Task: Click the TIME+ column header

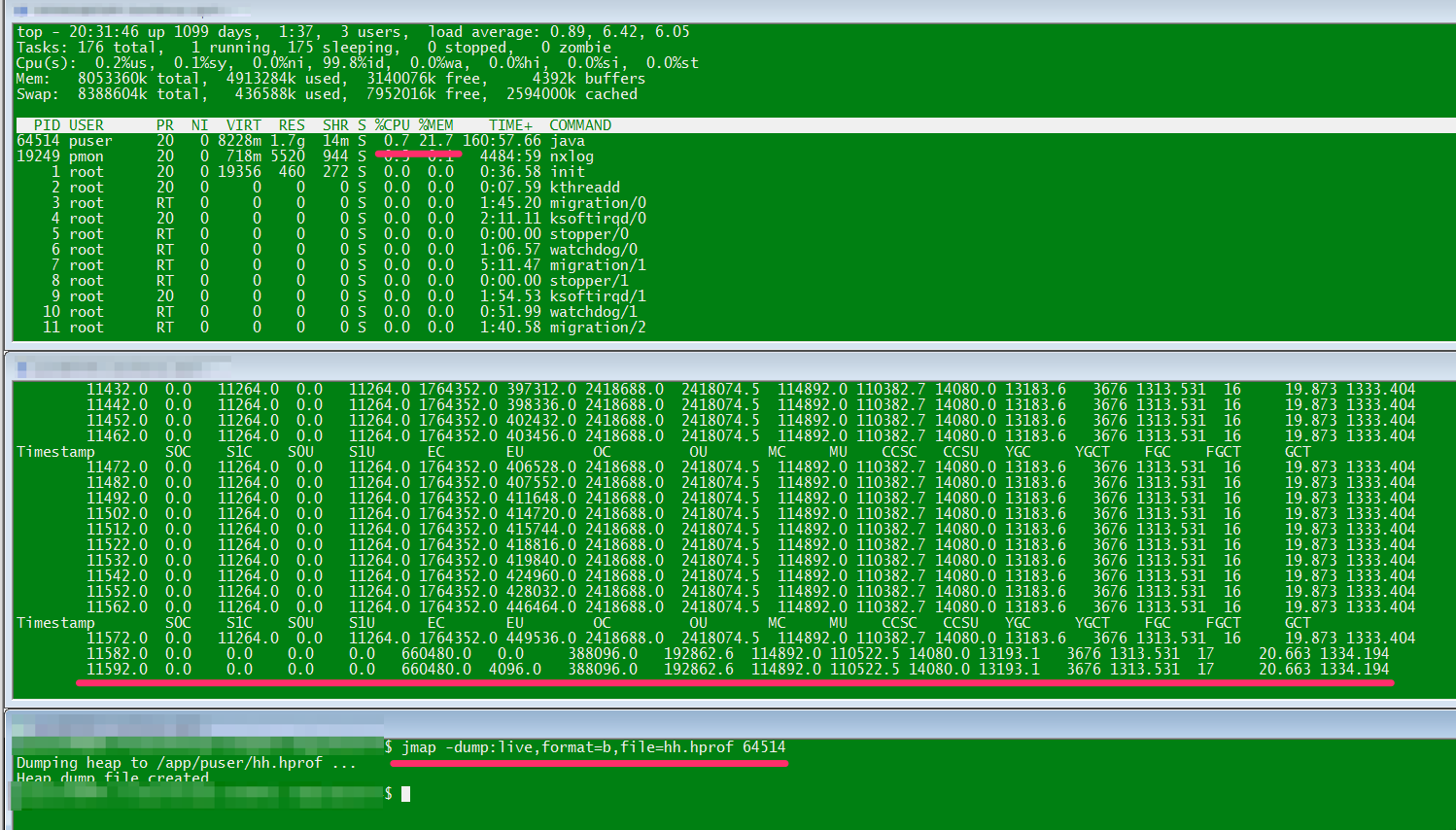Action: 510,125
